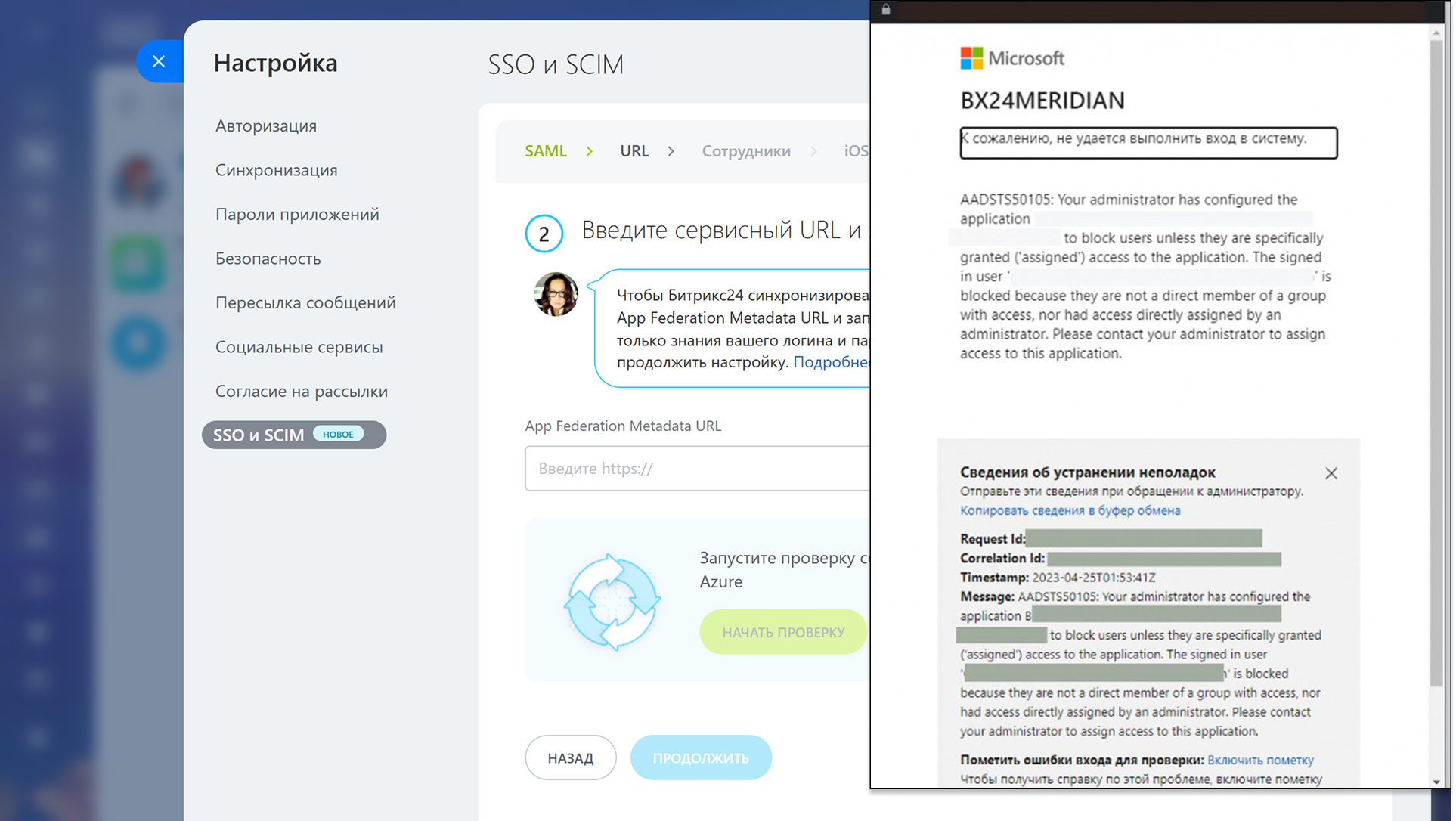1456x821 pixels.
Task: Click Копировать сведения в буфер обмена link
Action: (1070, 510)
